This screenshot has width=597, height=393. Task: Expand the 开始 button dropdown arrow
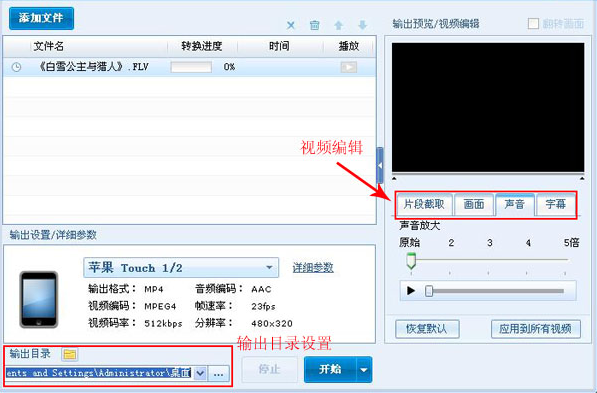click(x=364, y=369)
